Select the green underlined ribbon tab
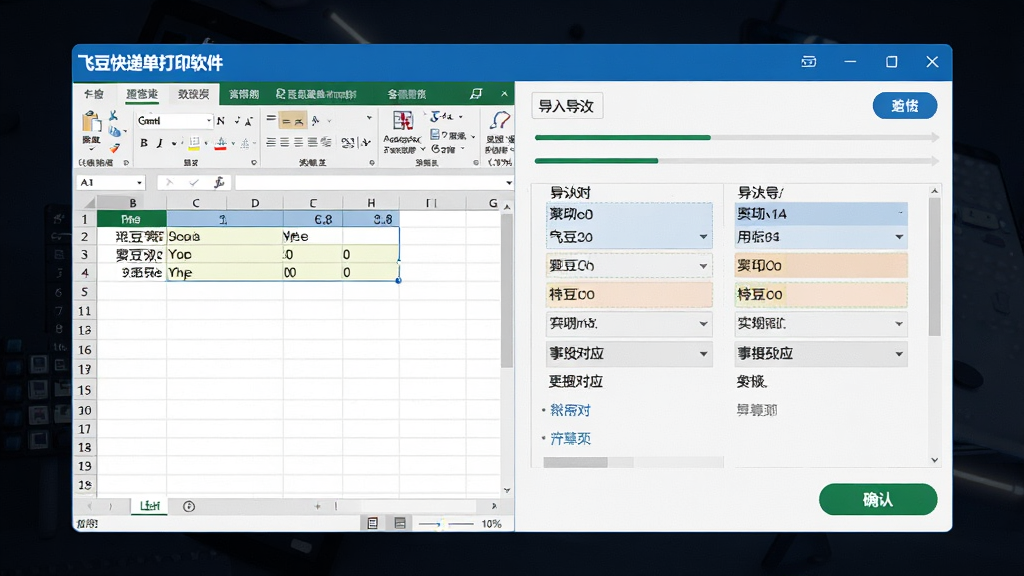 pos(142,95)
